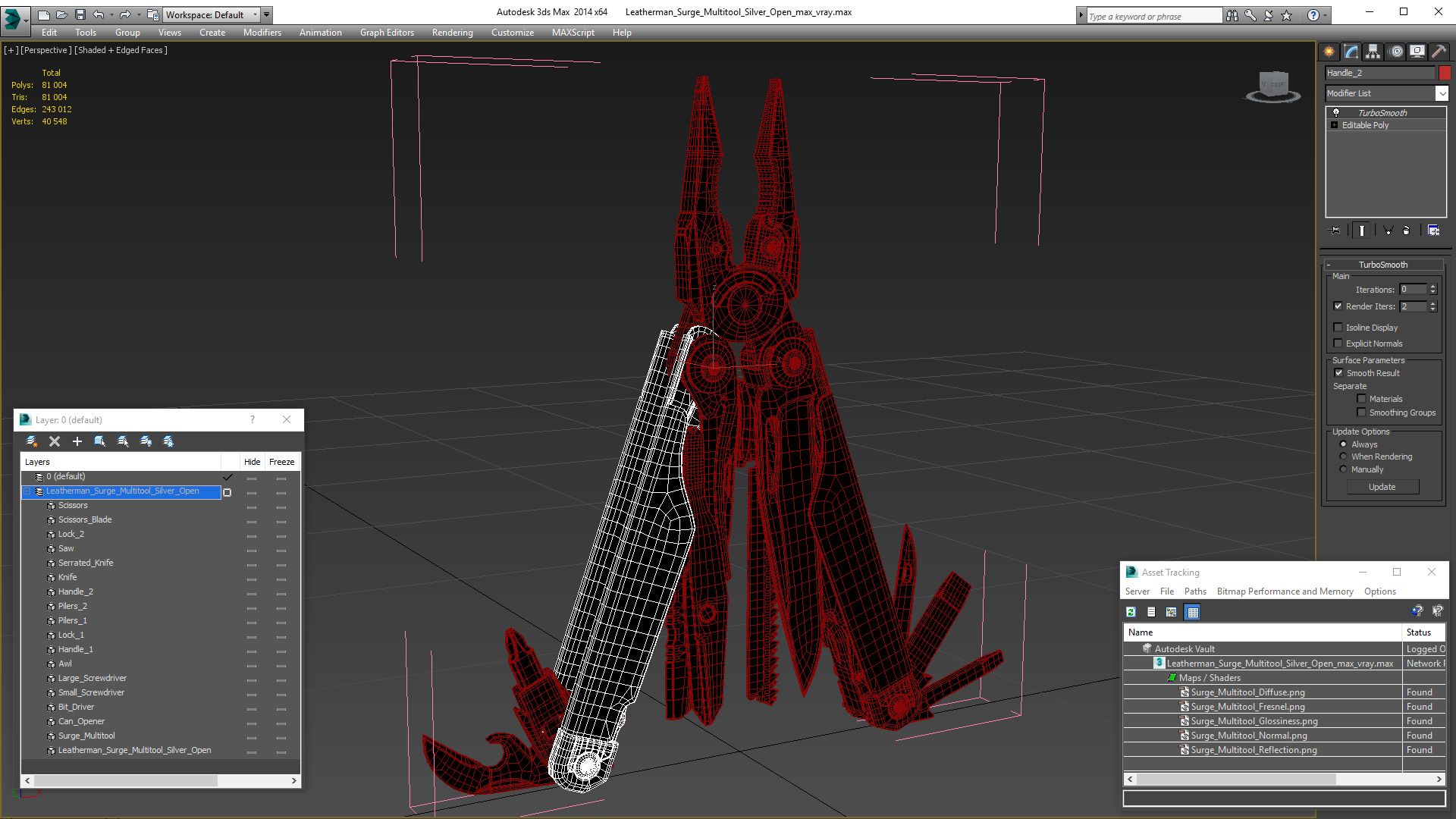Viewport: 1456px width, 819px height.
Task: Toggle the TurboSmooth modifier lightbulb
Action: coord(1336,112)
